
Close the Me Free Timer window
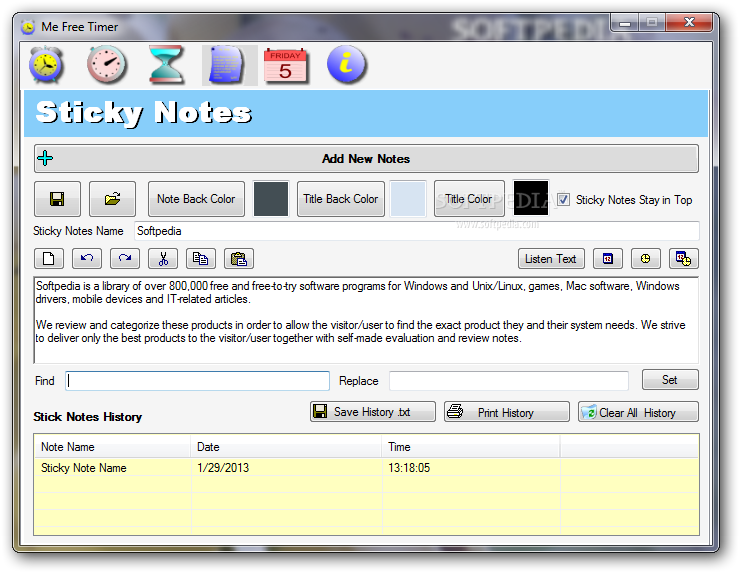pyautogui.click(x=689, y=22)
